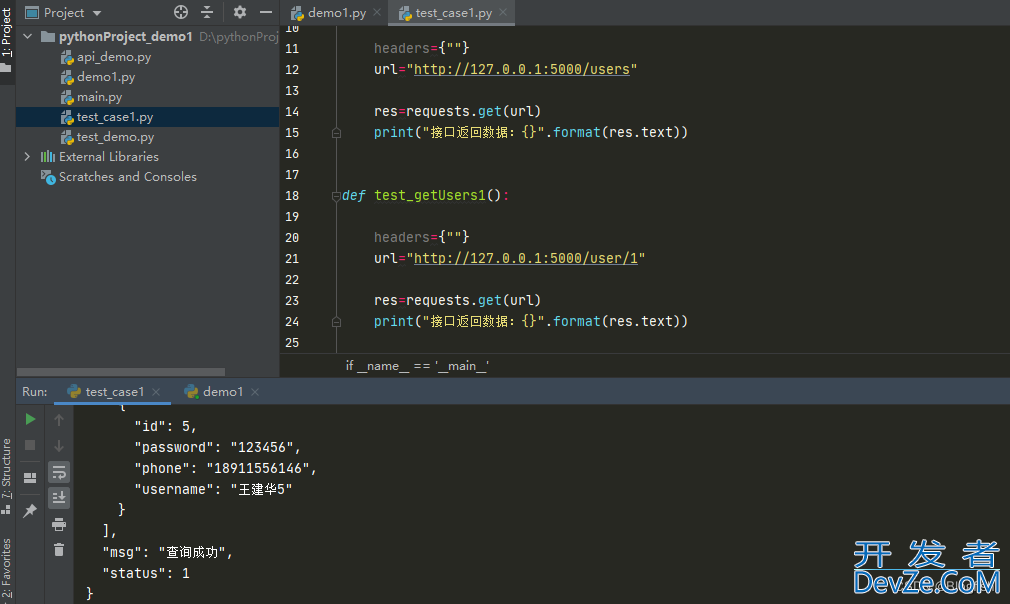Close the test_case1 run tab
The image size is (1010, 604).
pos(156,392)
